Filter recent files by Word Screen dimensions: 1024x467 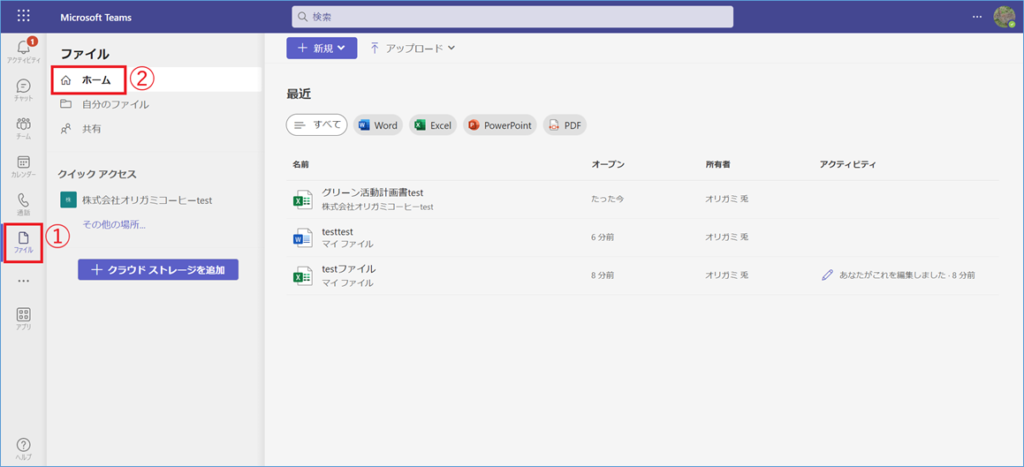(377, 125)
